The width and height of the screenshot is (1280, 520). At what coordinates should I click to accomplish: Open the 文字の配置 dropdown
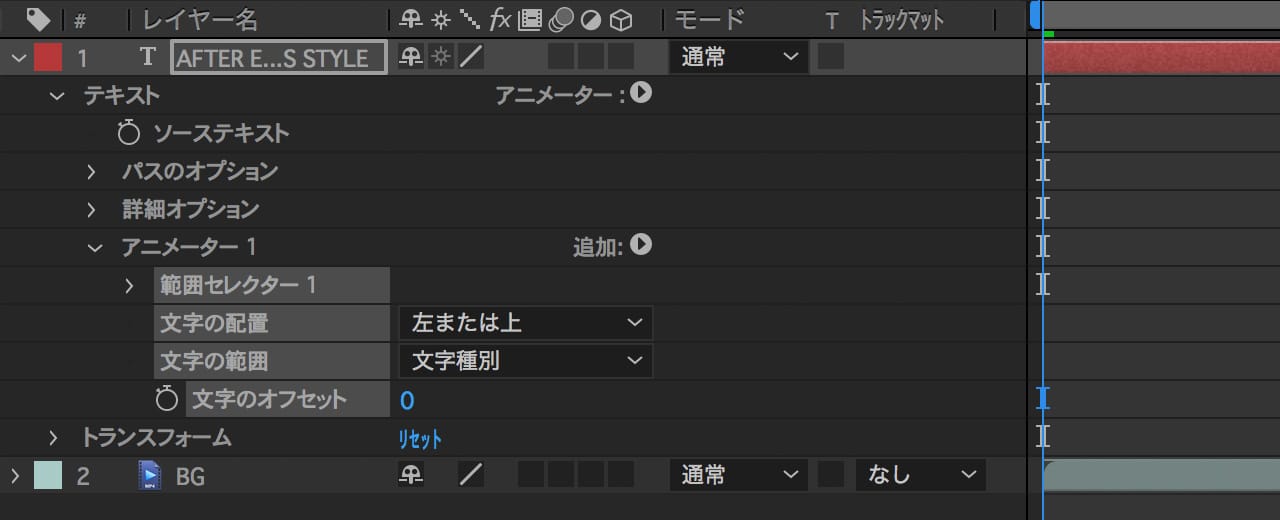(525, 323)
